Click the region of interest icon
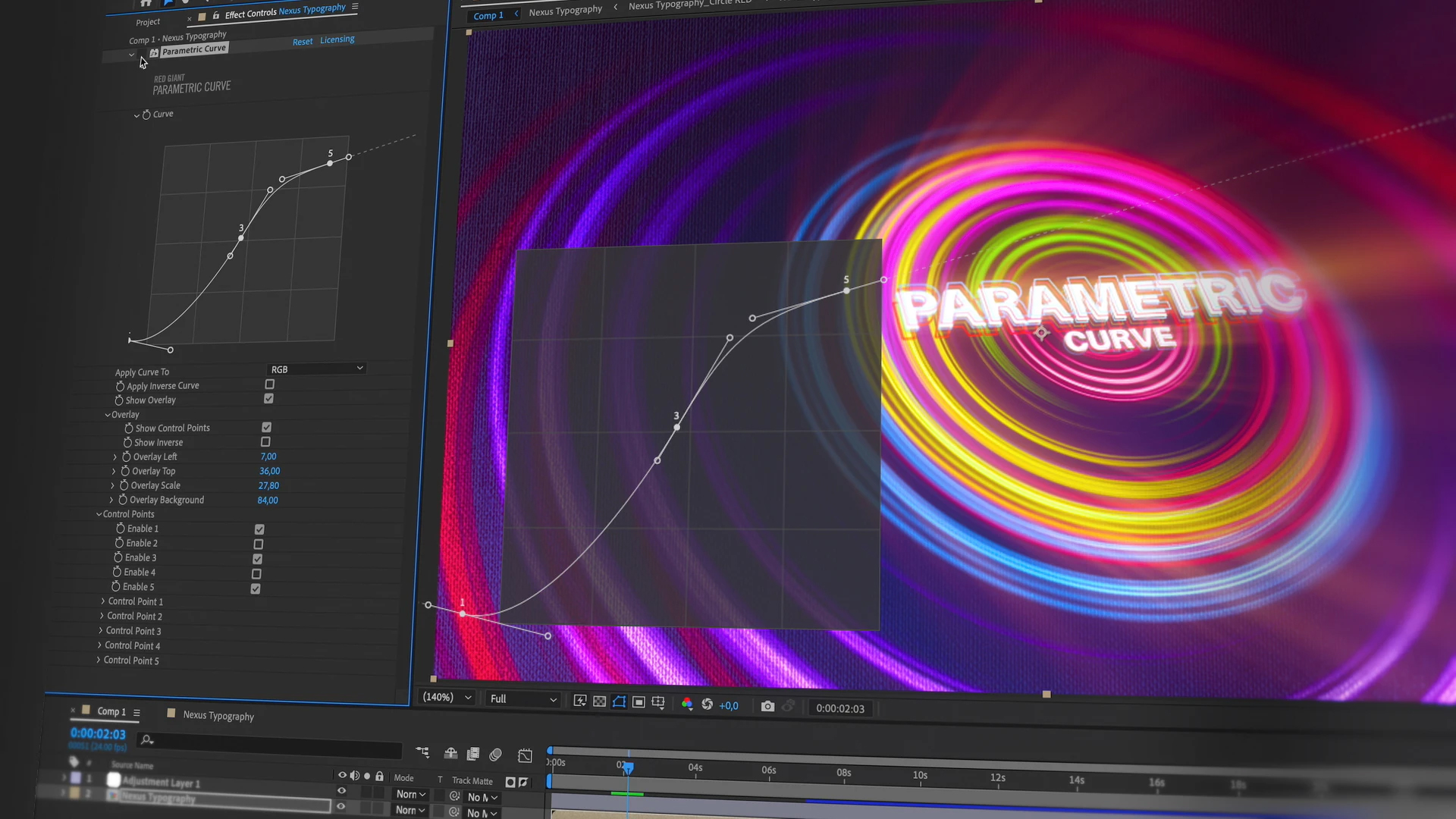The image size is (1456, 819). click(x=639, y=703)
